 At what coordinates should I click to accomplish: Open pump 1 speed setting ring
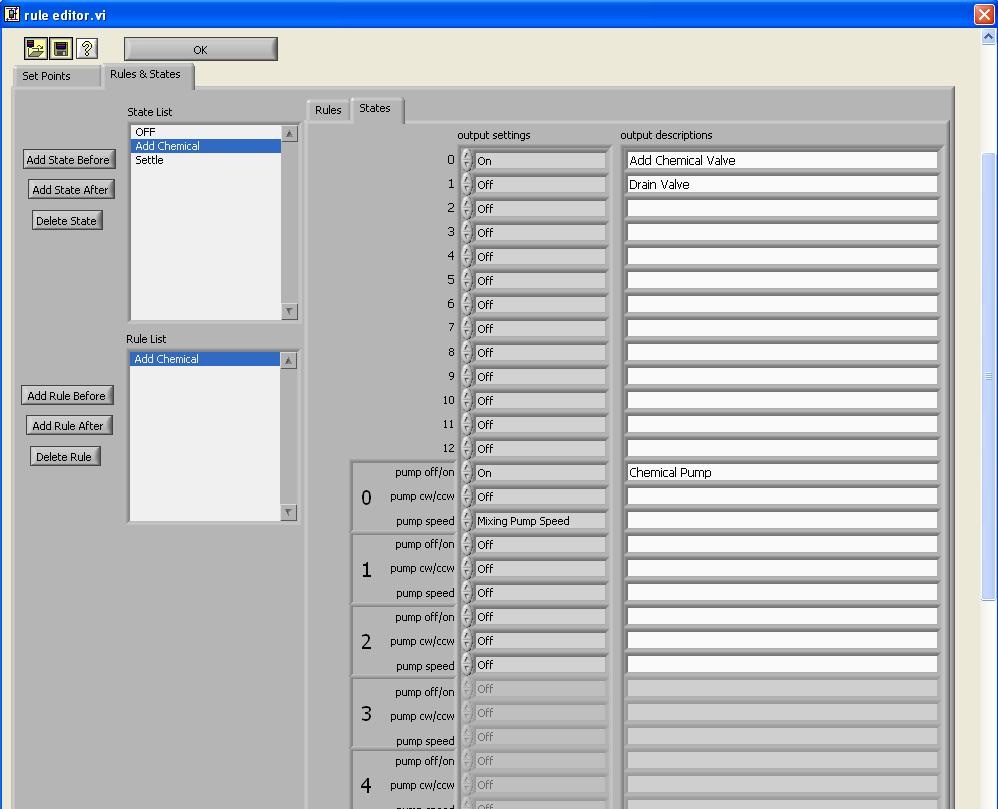540,593
